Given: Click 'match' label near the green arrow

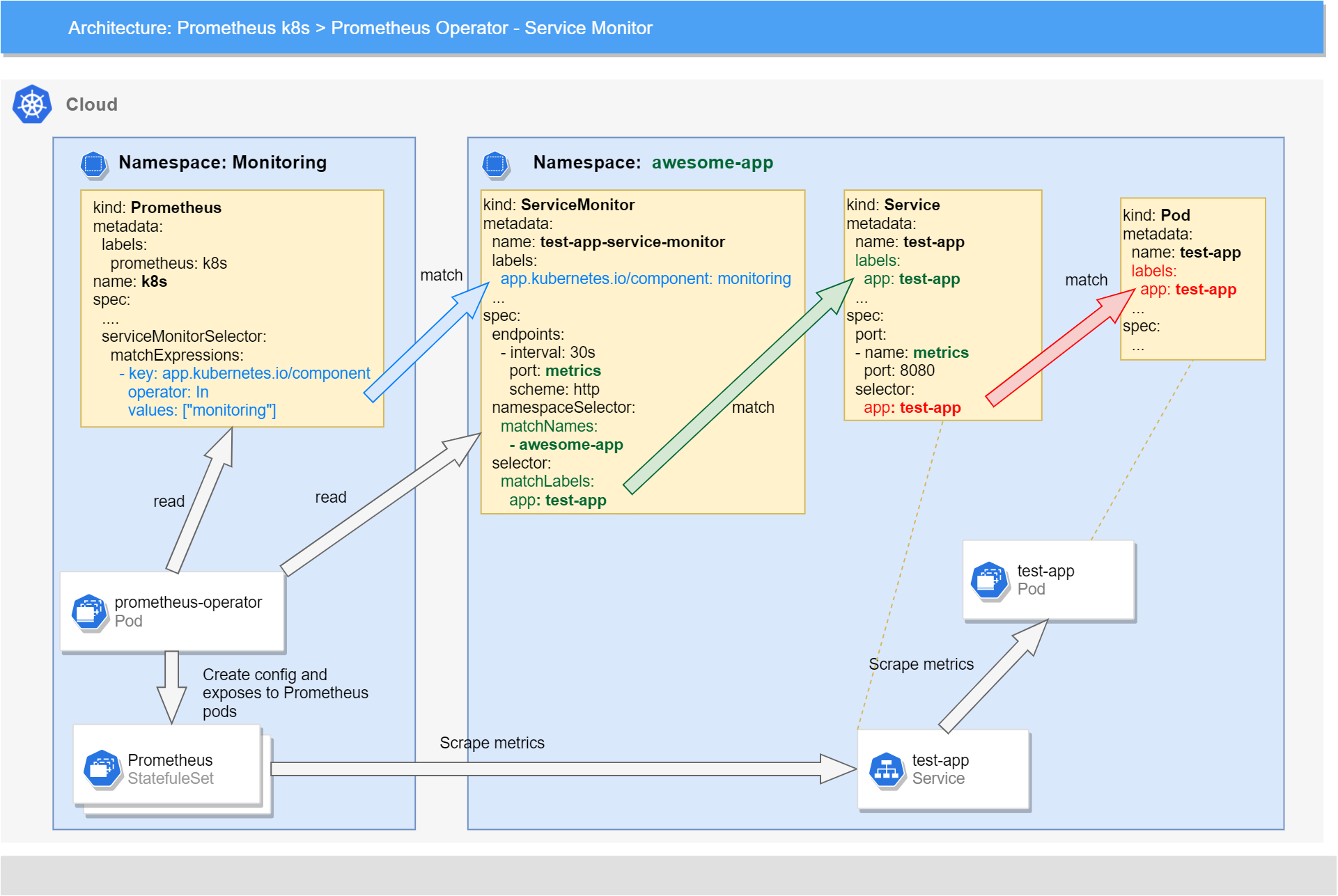Looking at the screenshot, I should 753,407.
